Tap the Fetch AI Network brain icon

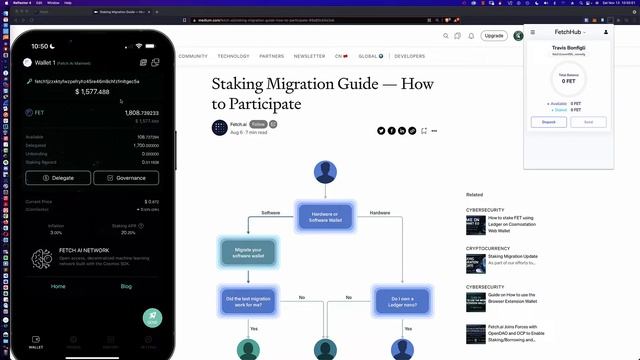[42, 258]
